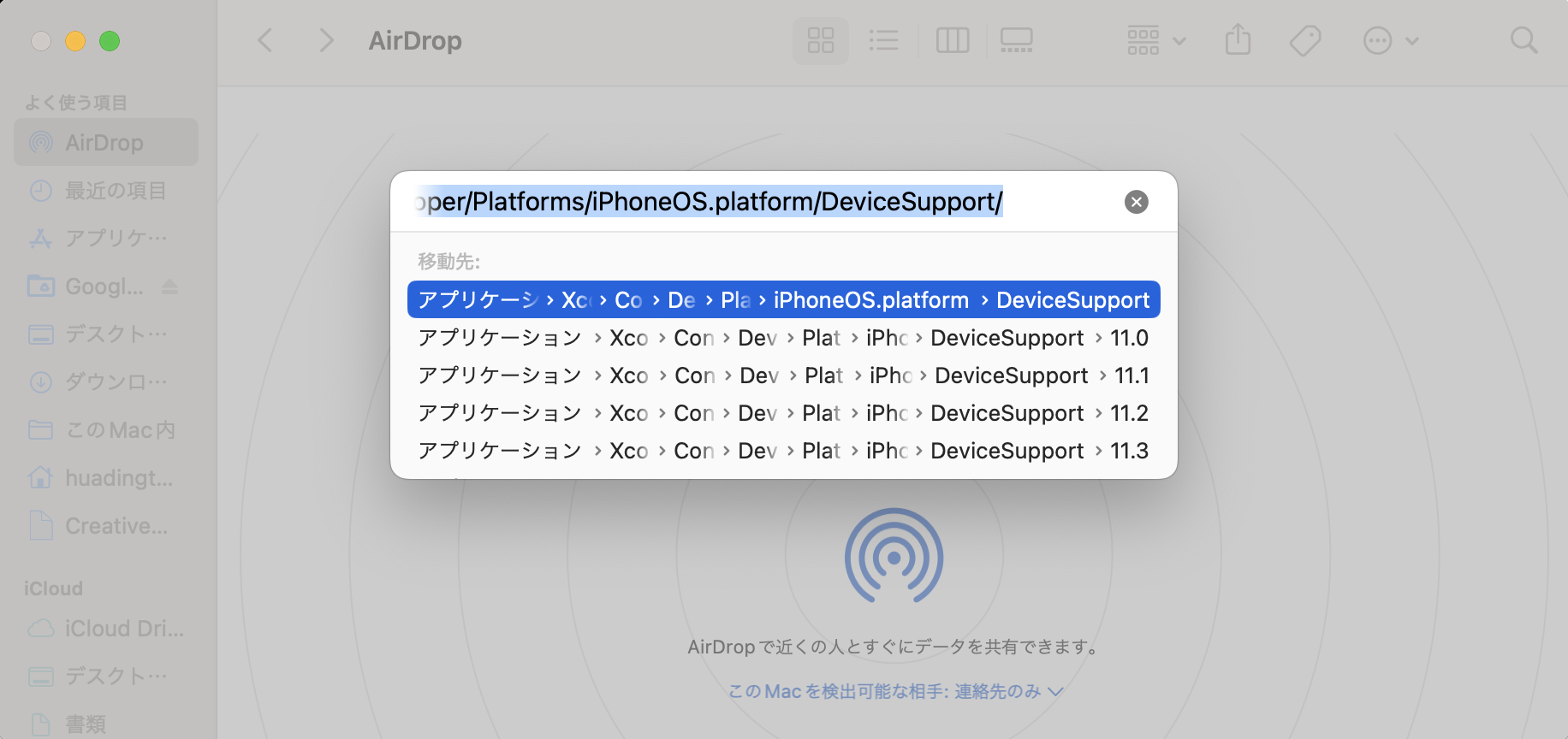Screen dimensions: 1568x739
Task: Open Creative… in the sidebar
Action: (106, 525)
